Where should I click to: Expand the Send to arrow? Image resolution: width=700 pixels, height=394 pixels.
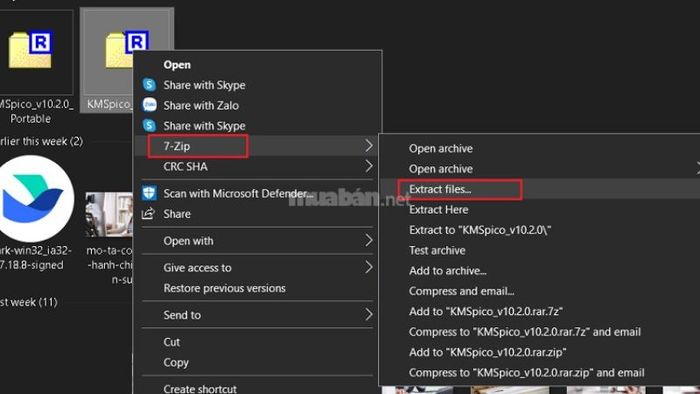368,315
